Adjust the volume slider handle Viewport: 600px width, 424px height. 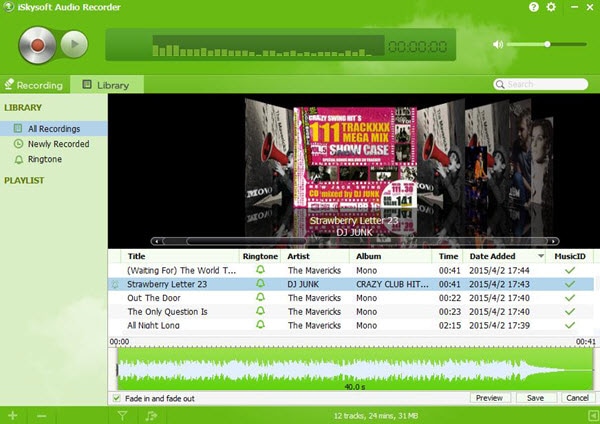(547, 44)
